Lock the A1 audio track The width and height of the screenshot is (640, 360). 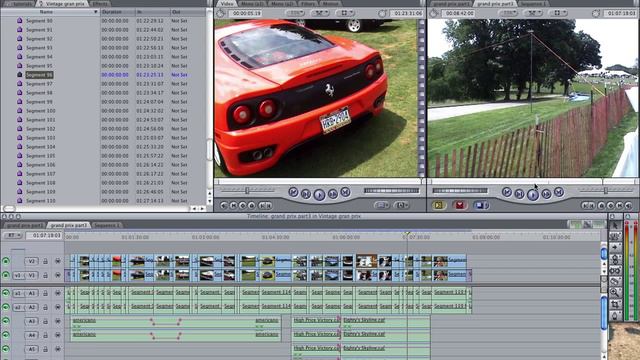click(x=45, y=293)
